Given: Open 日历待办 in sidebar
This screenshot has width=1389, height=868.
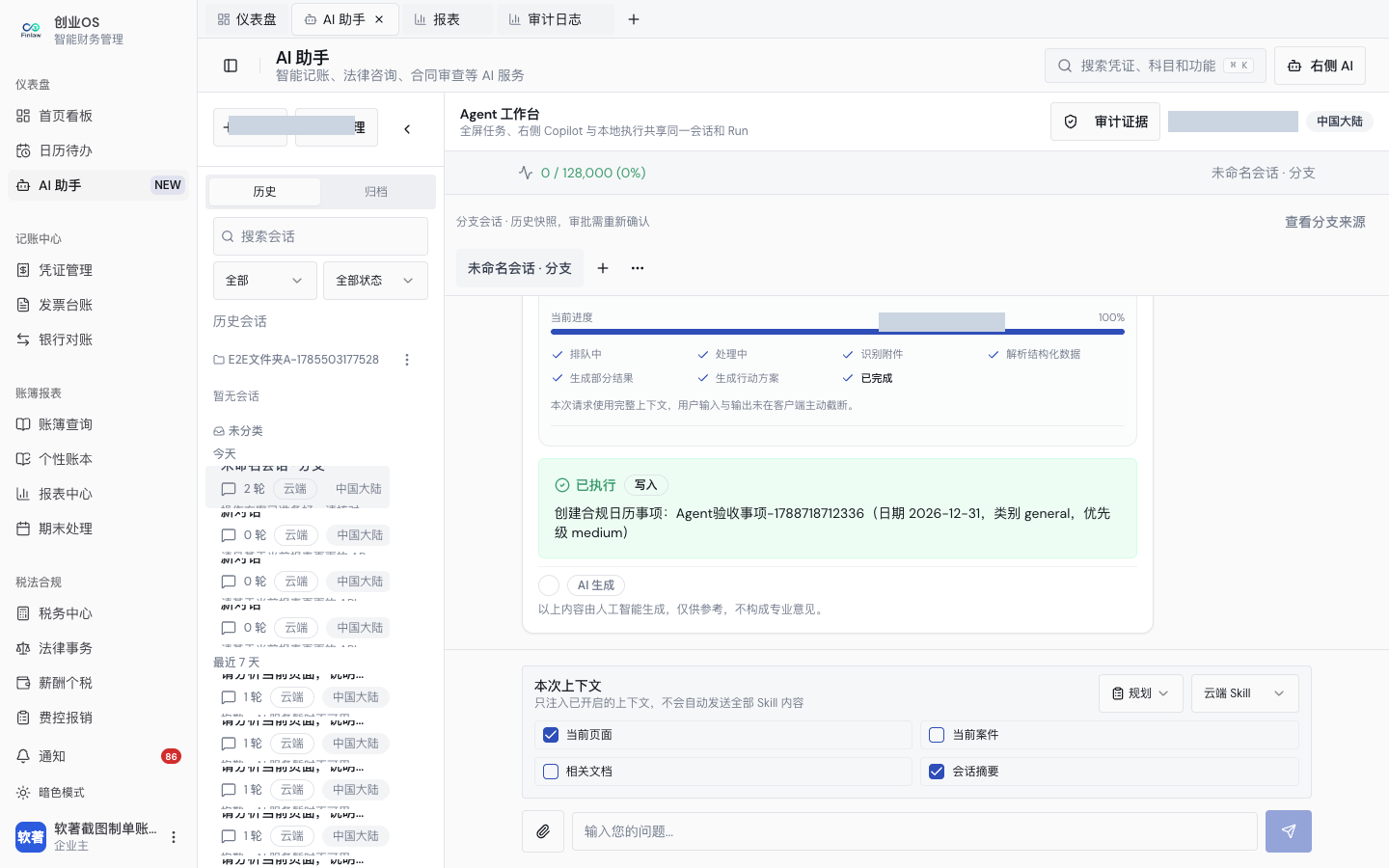Looking at the screenshot, I should pyautogui.click(x=96, y=150).
